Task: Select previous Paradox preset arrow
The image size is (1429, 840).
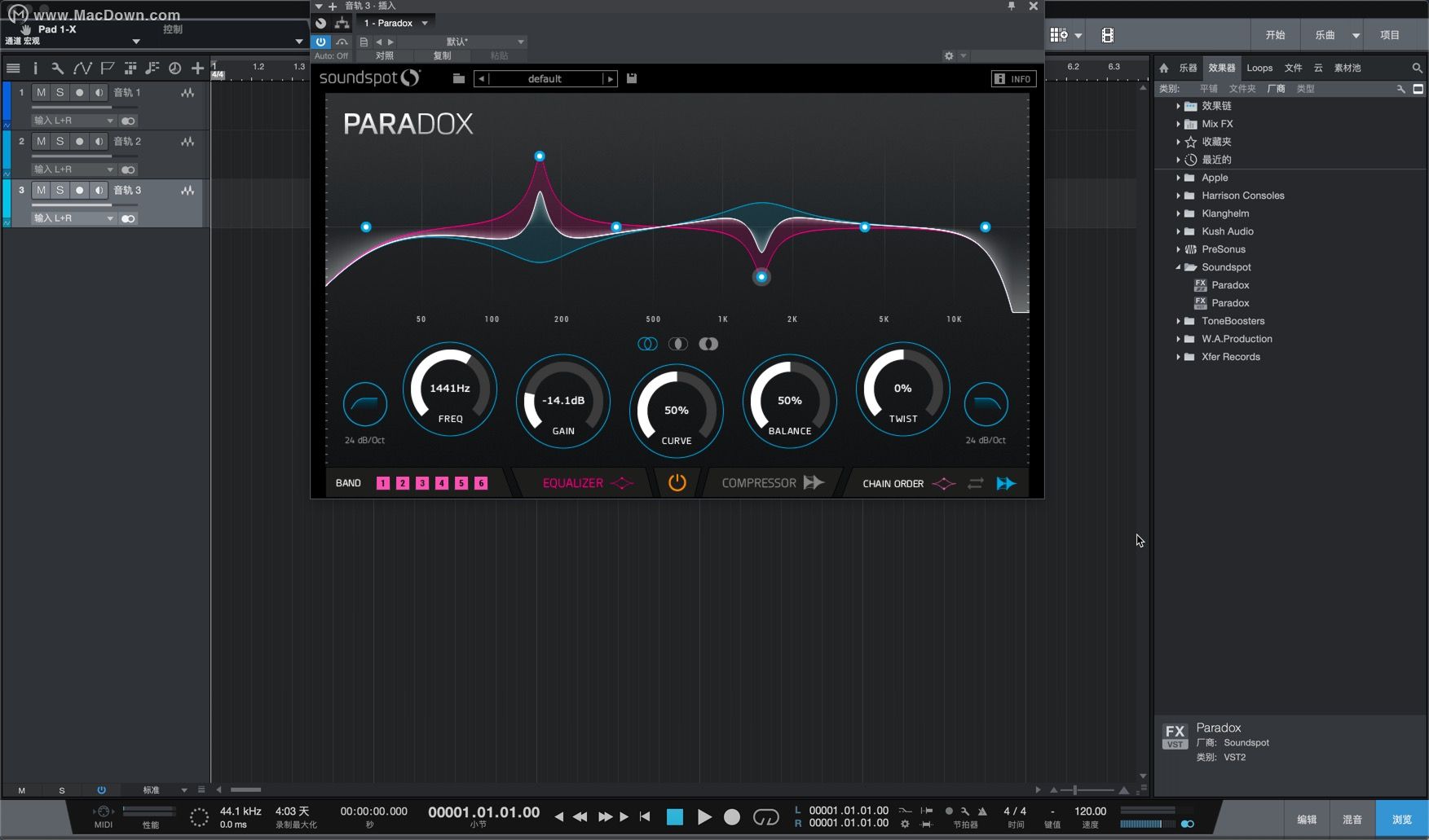Action: point(482,79)
